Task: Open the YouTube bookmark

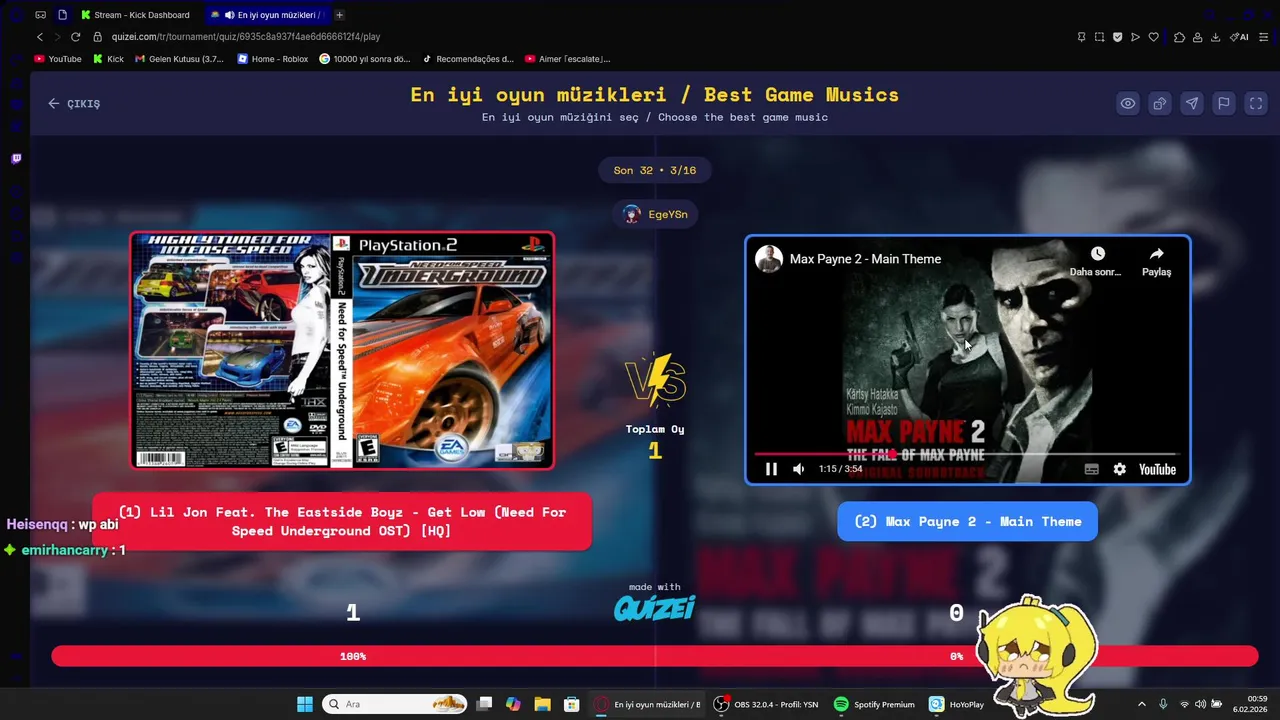Action: [x=58, y=59]
